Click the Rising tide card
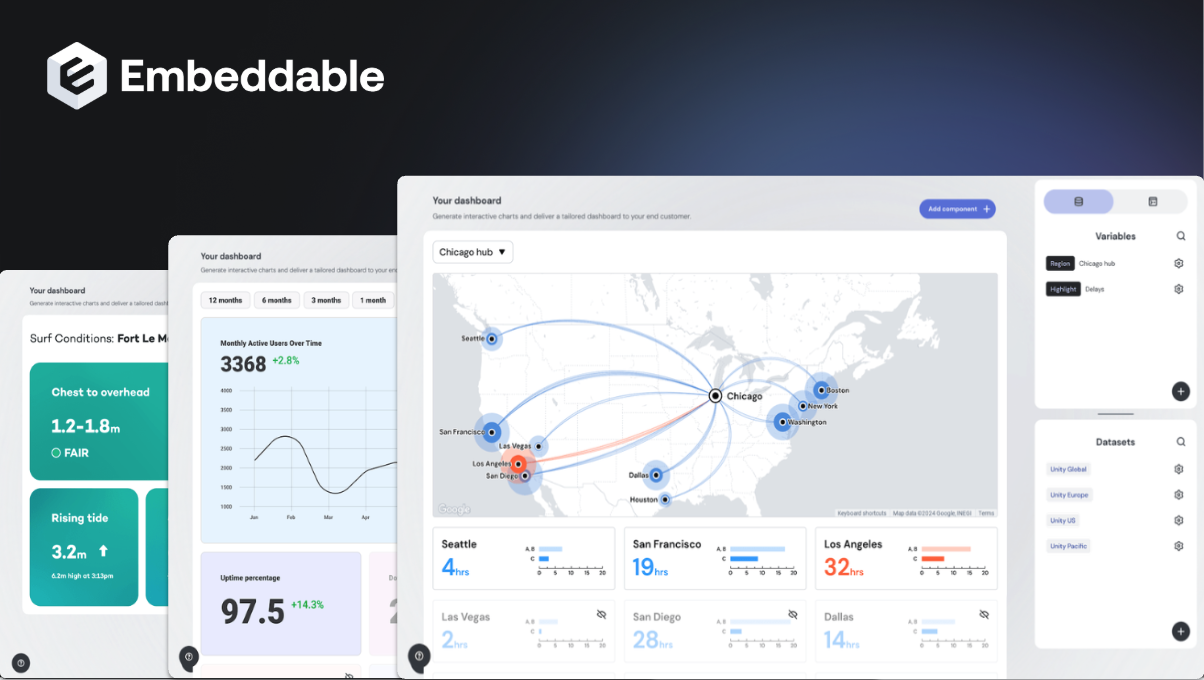 84,547
